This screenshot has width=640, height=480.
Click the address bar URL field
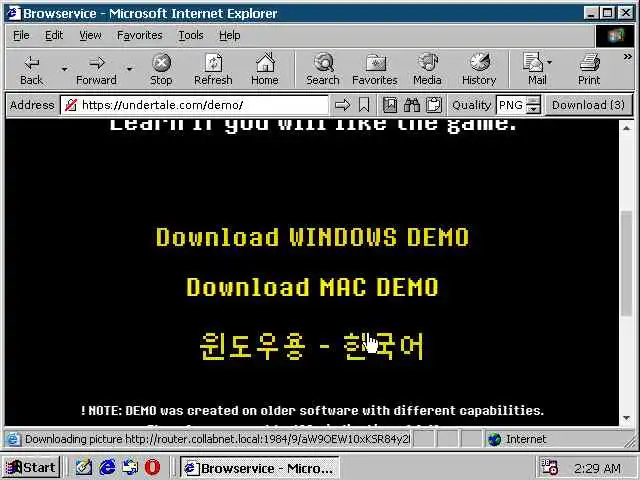[195, 105]
